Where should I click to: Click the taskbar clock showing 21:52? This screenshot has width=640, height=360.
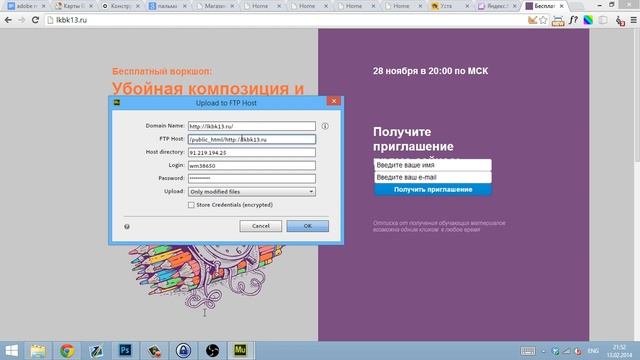[x=619, y=351]
